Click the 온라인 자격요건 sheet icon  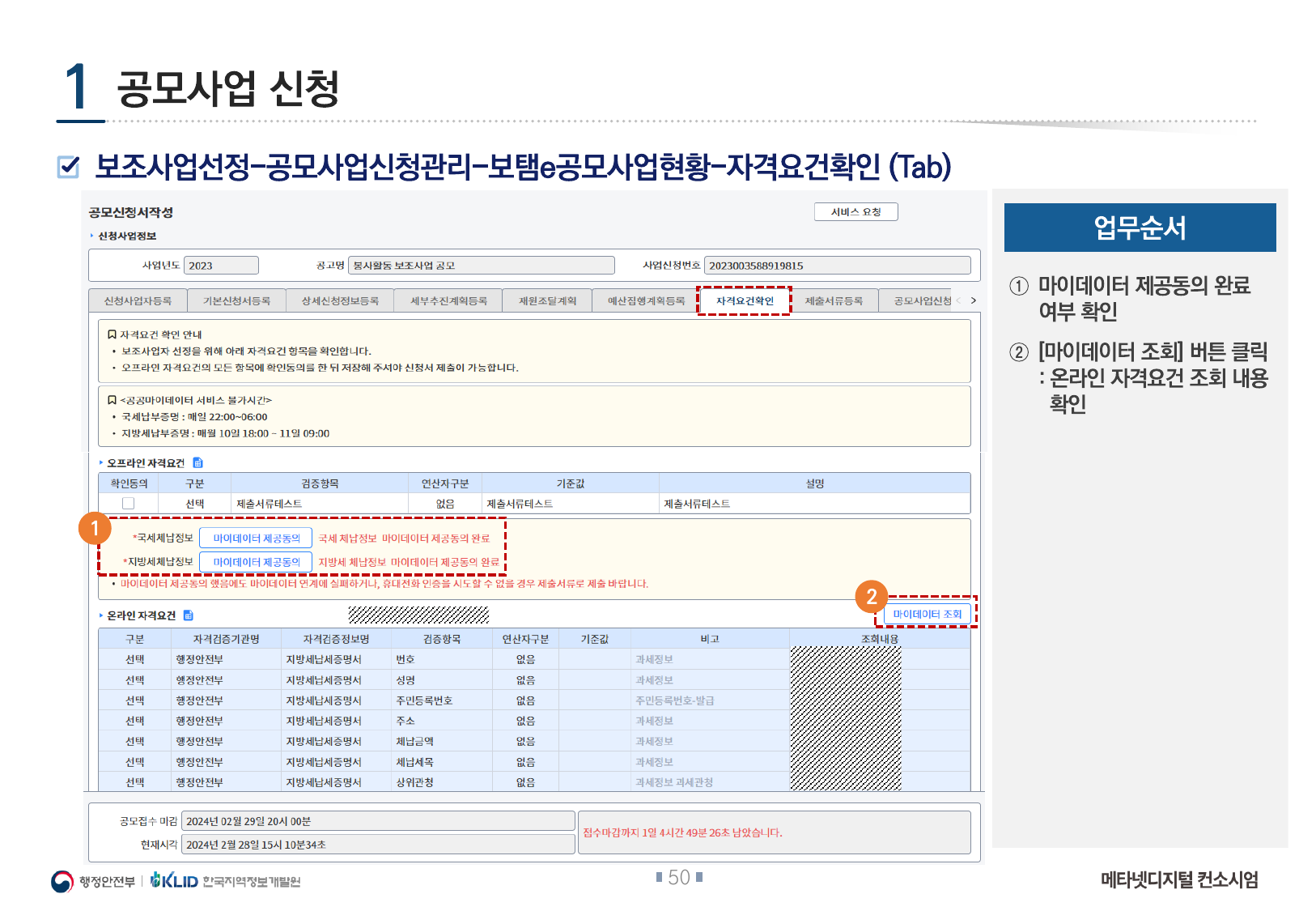point(189,615)
